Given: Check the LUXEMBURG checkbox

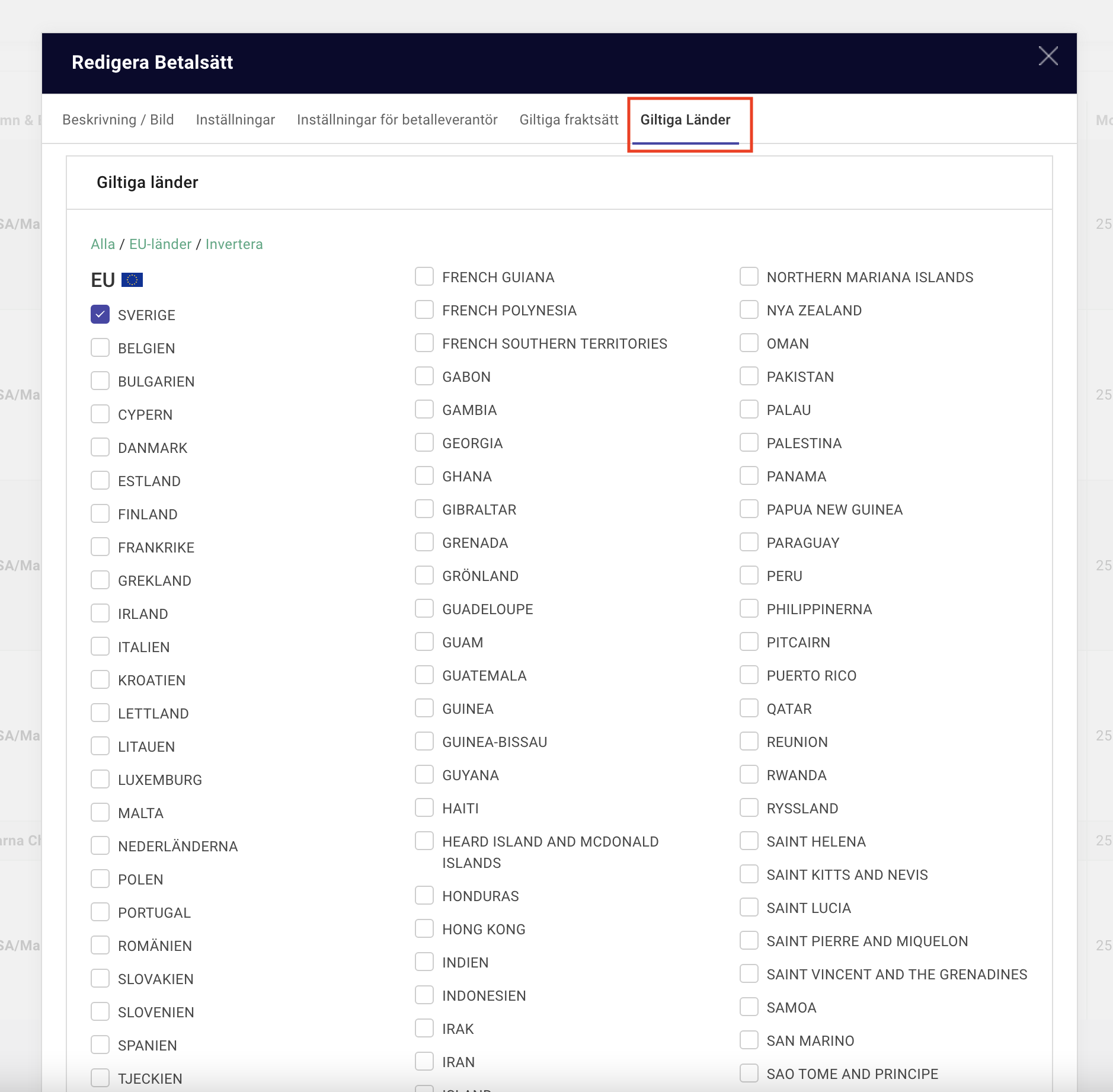Looking at the screenshot, I should point(100,780).
